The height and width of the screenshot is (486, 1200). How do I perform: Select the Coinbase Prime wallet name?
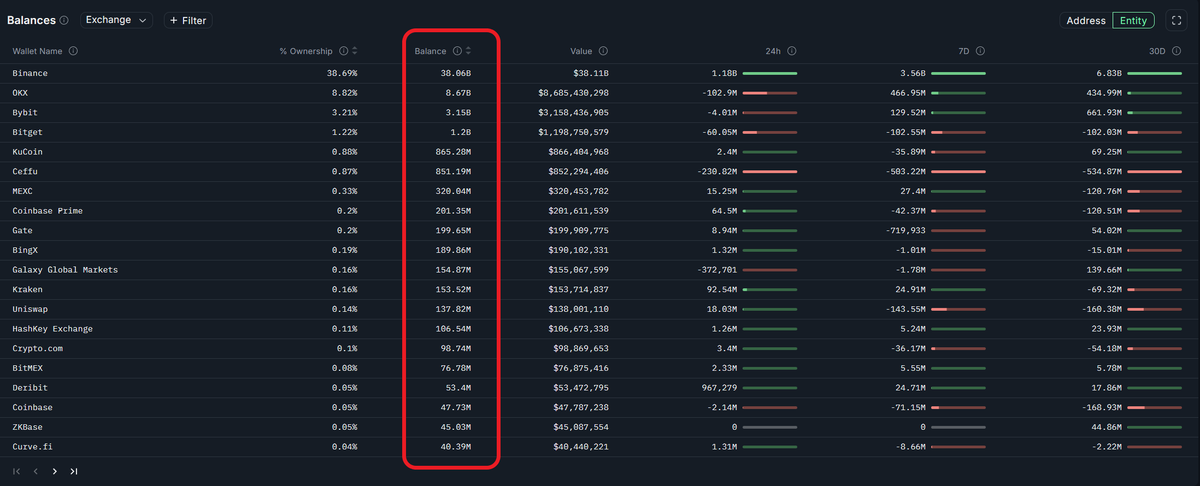point(48,211)
